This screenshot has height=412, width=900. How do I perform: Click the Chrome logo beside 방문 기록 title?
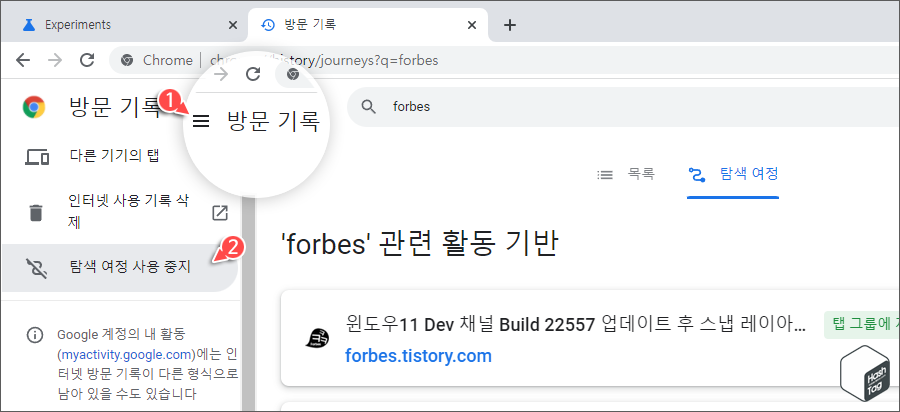34,107
